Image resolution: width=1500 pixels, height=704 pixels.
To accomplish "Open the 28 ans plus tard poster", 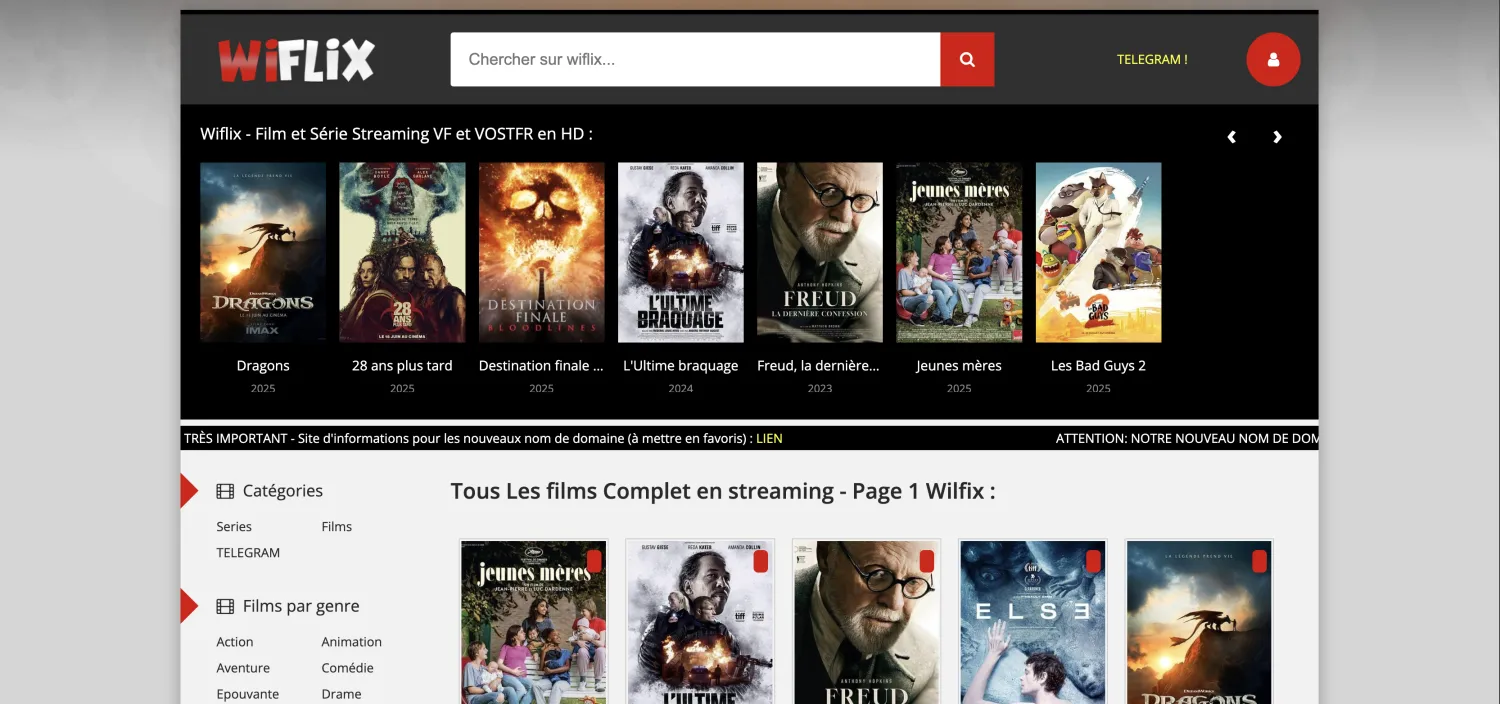I will pyautogui.click(x=402, y=253).
